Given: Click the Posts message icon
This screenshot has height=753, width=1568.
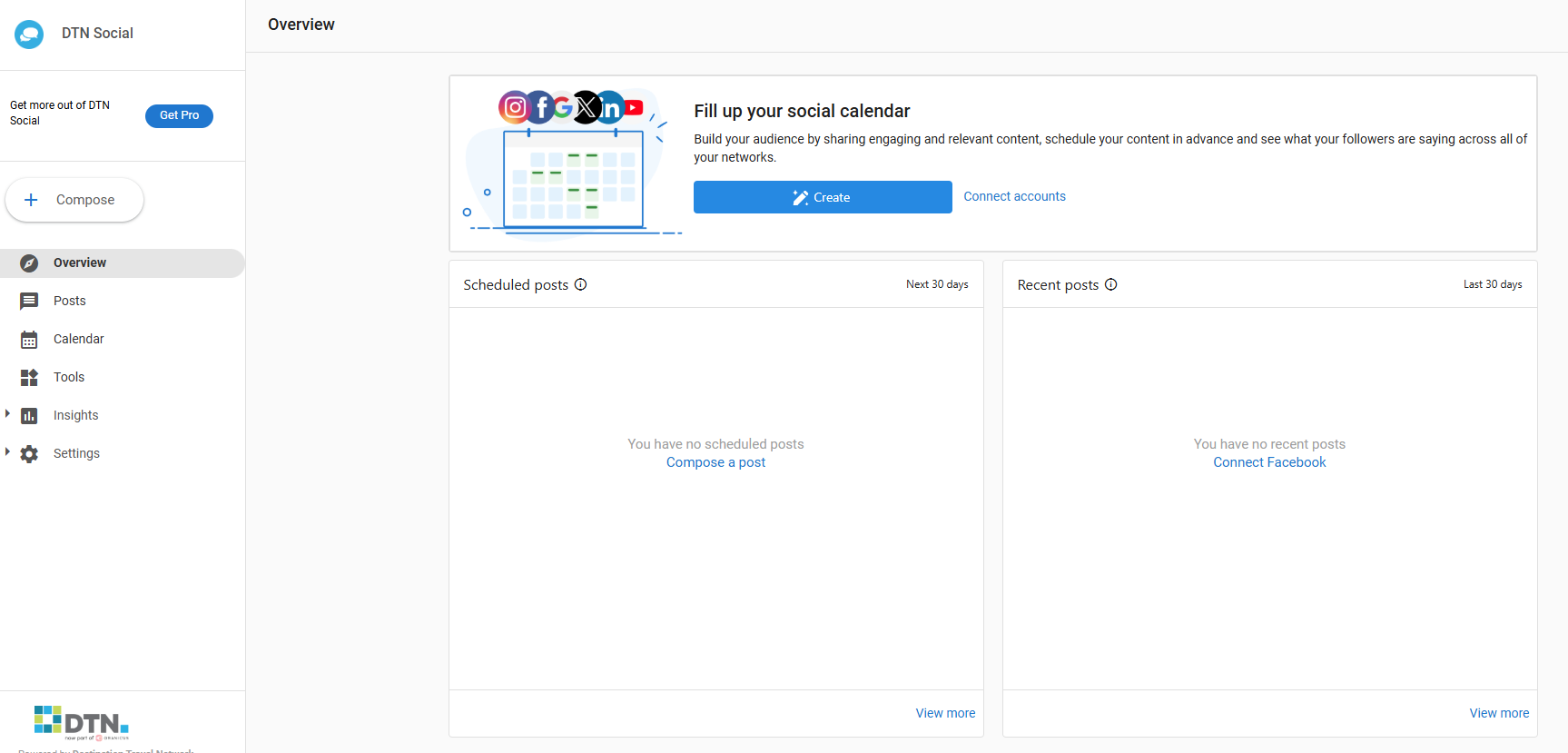Looking at the screenshot, I should click(29, 302).
